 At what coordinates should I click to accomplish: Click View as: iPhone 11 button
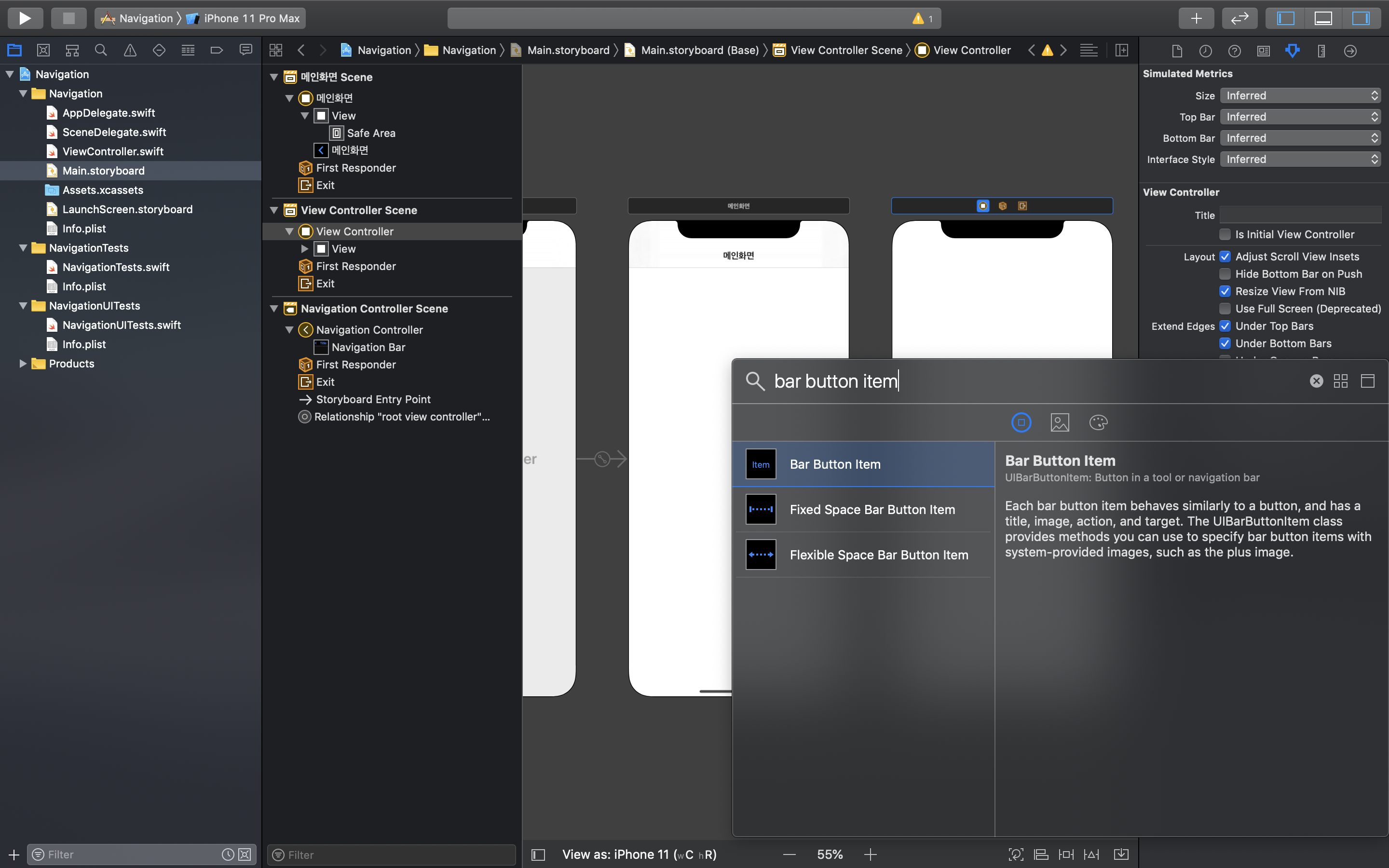click(x=639, y=854)
